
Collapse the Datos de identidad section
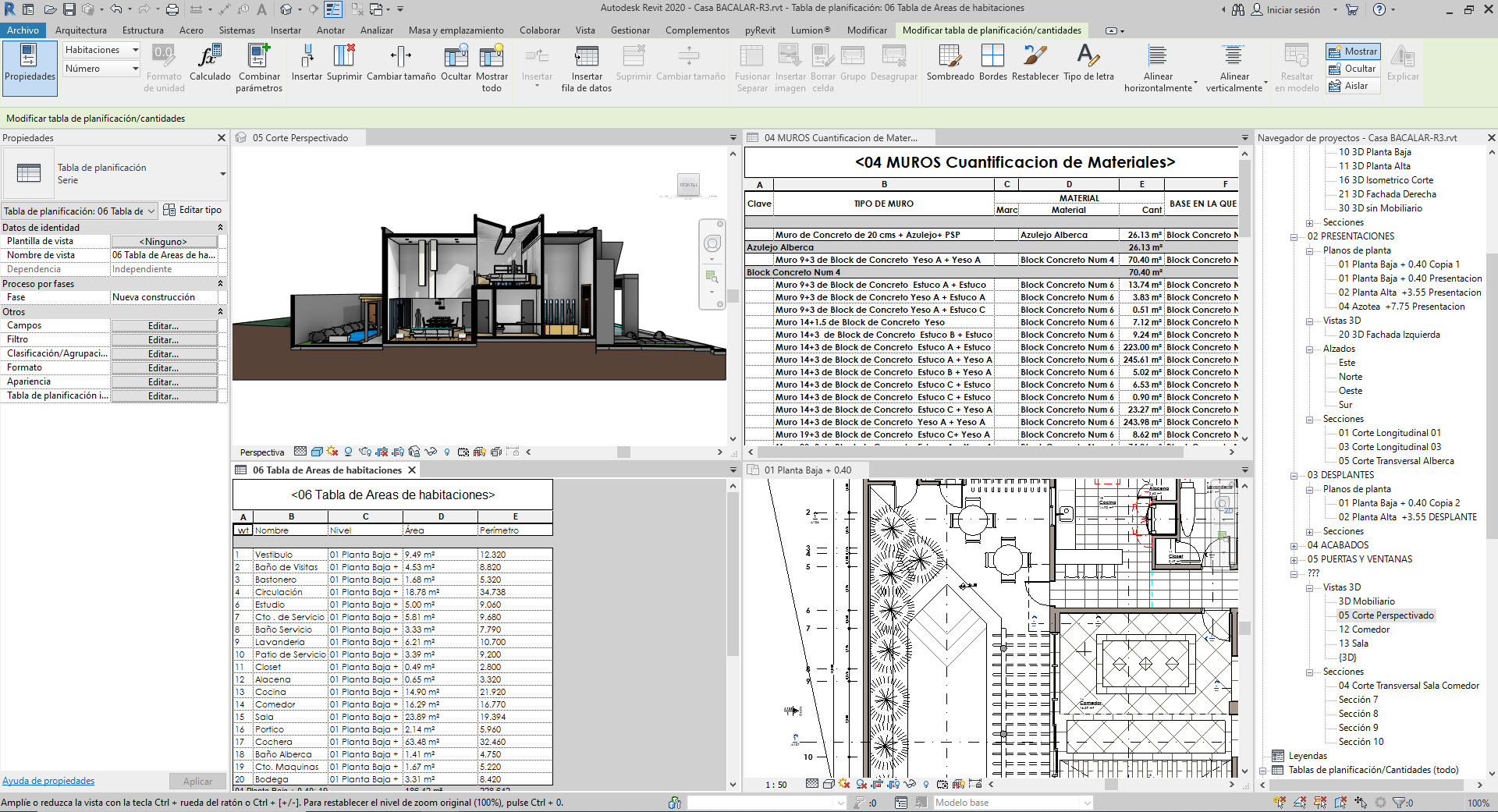pyautogui.click(x=220, y=228)
